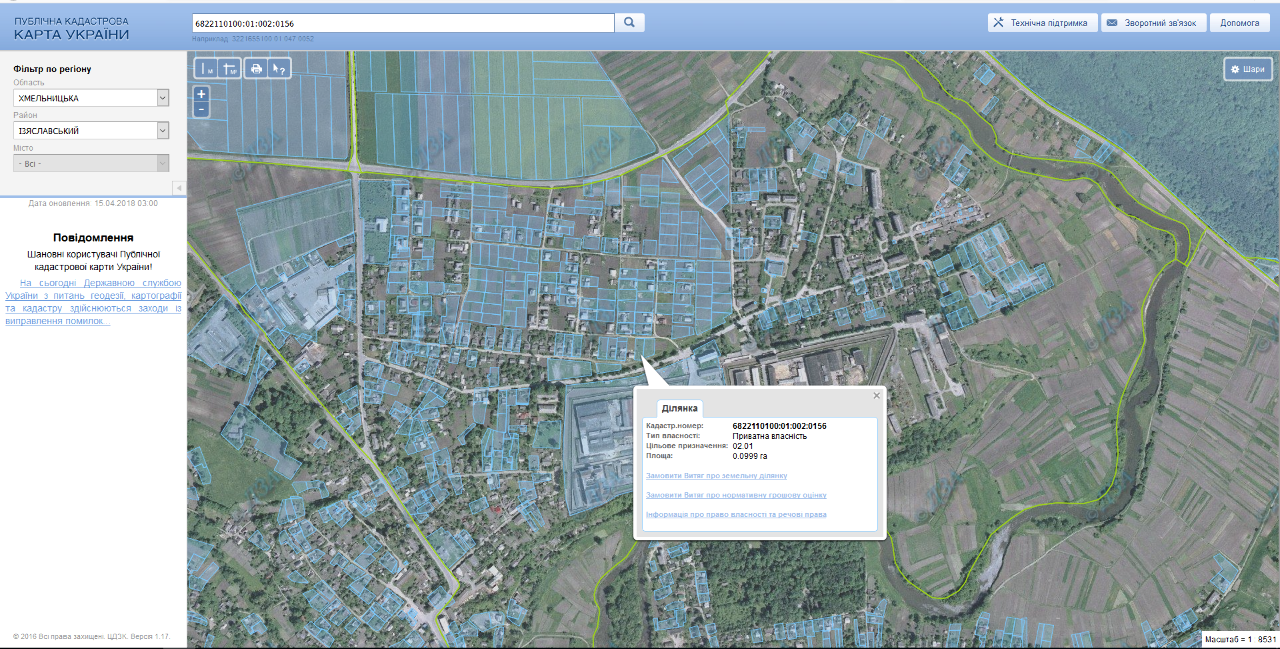Open the Допомога help page

click(1240, 23)
